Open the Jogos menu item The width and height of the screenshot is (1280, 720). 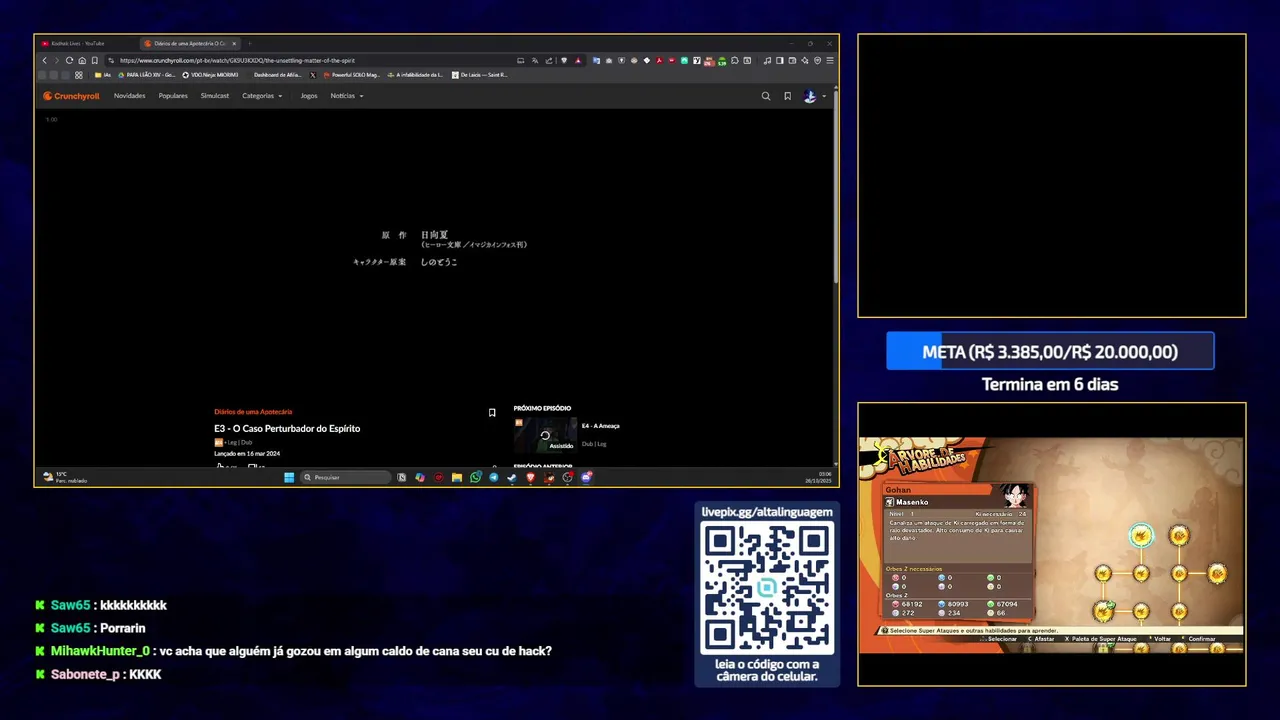pos(309,96)
